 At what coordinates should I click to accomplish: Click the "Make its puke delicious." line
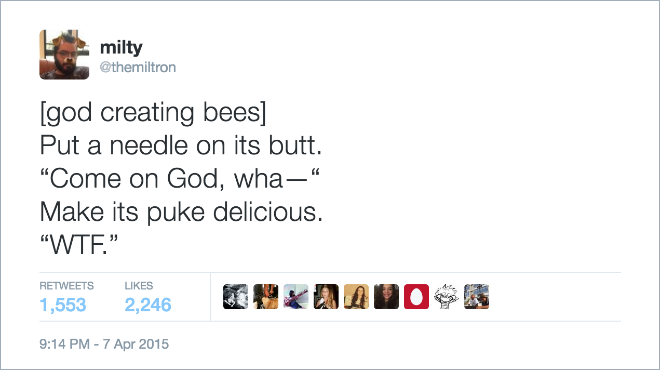(x=181, y=212)
